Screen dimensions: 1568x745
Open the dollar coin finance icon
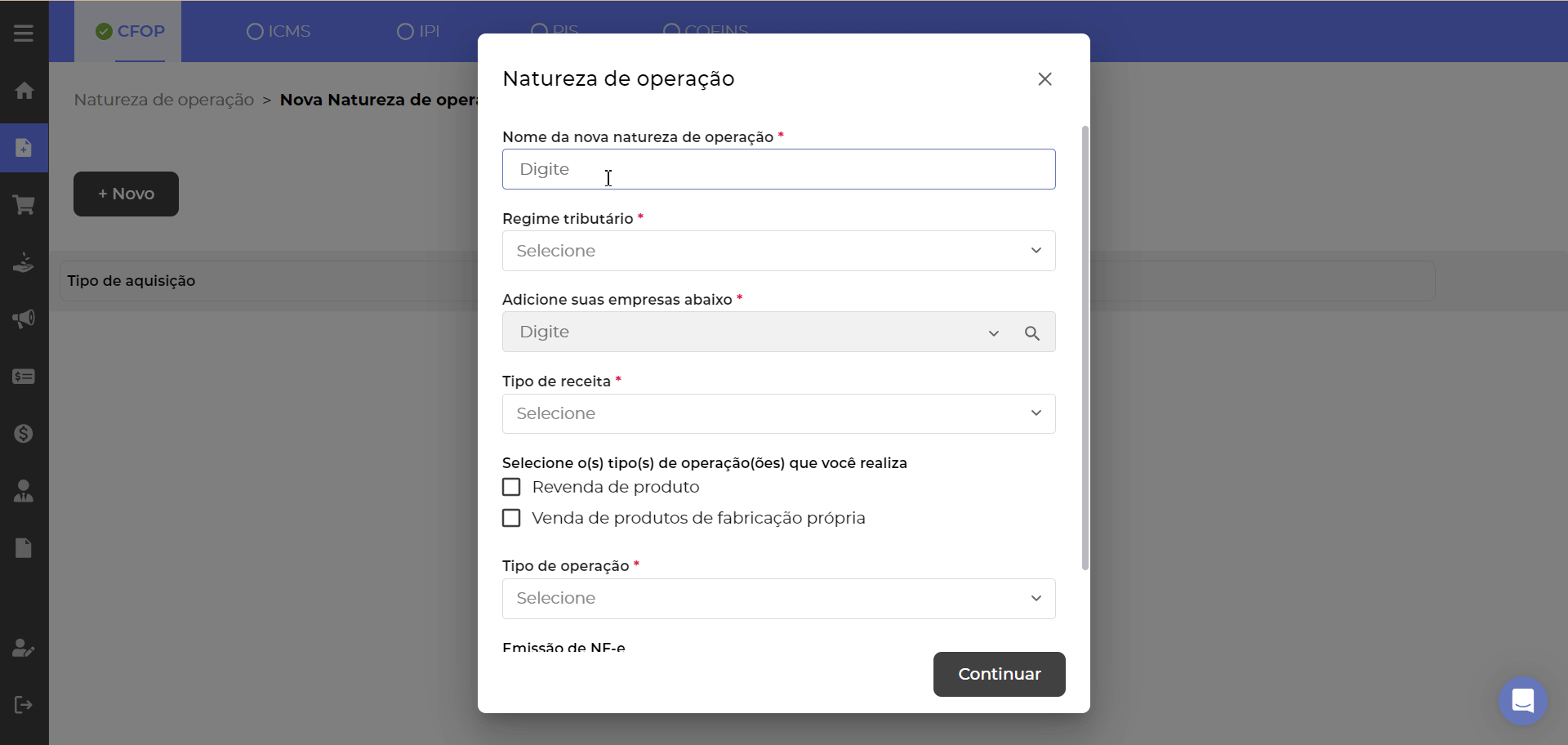24,434
